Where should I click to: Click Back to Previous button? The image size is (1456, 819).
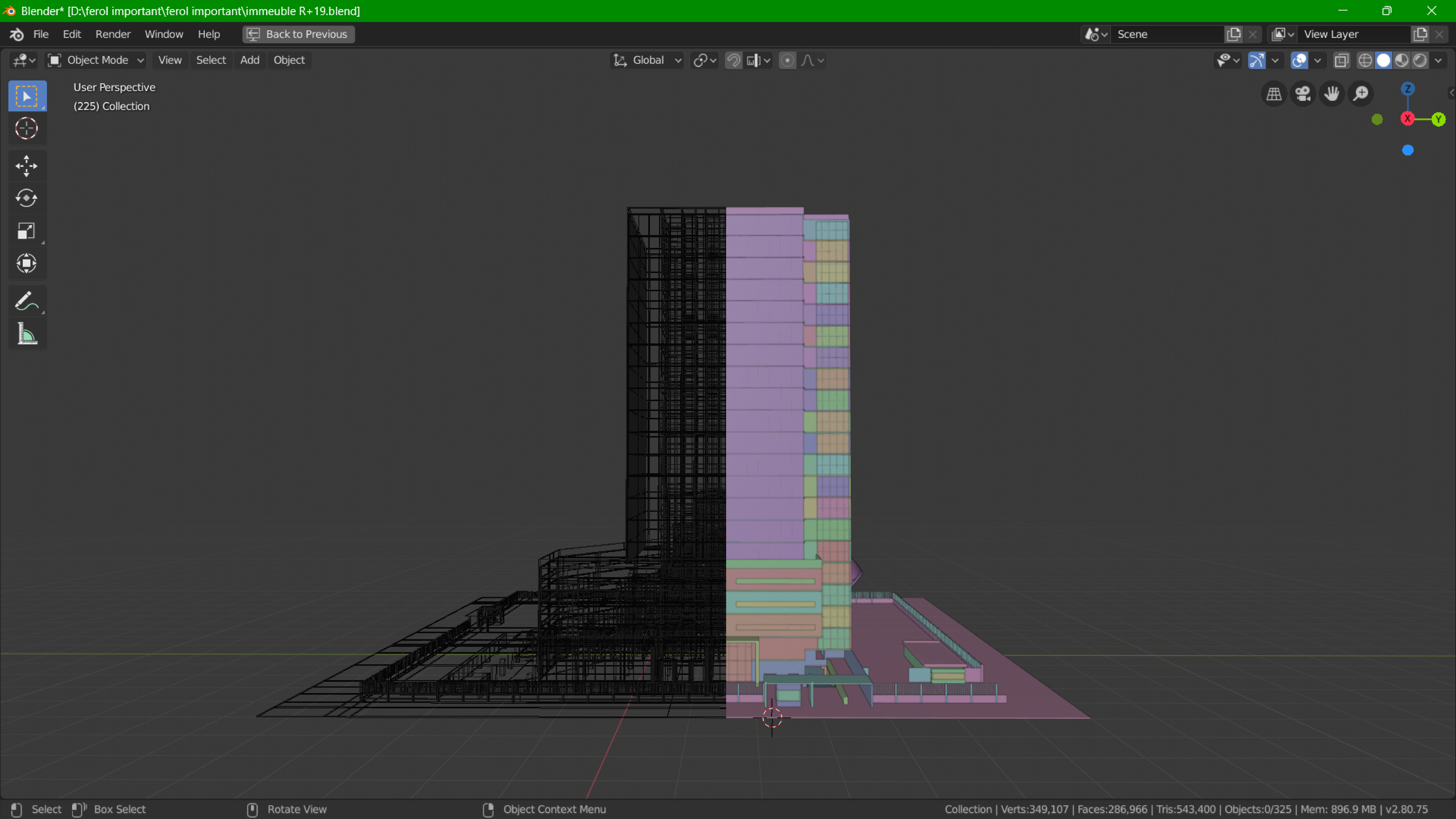click(298, 34)
